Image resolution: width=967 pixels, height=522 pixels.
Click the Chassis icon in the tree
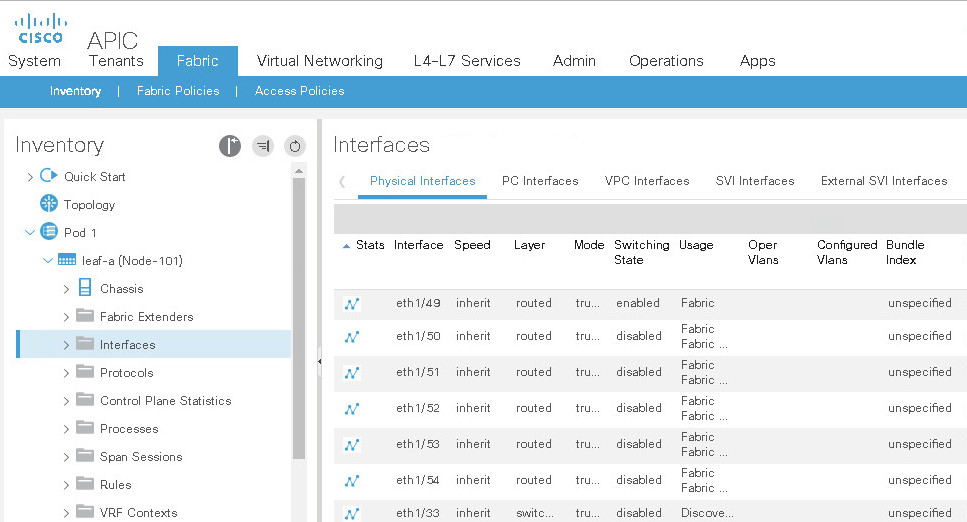pos(85,289)
